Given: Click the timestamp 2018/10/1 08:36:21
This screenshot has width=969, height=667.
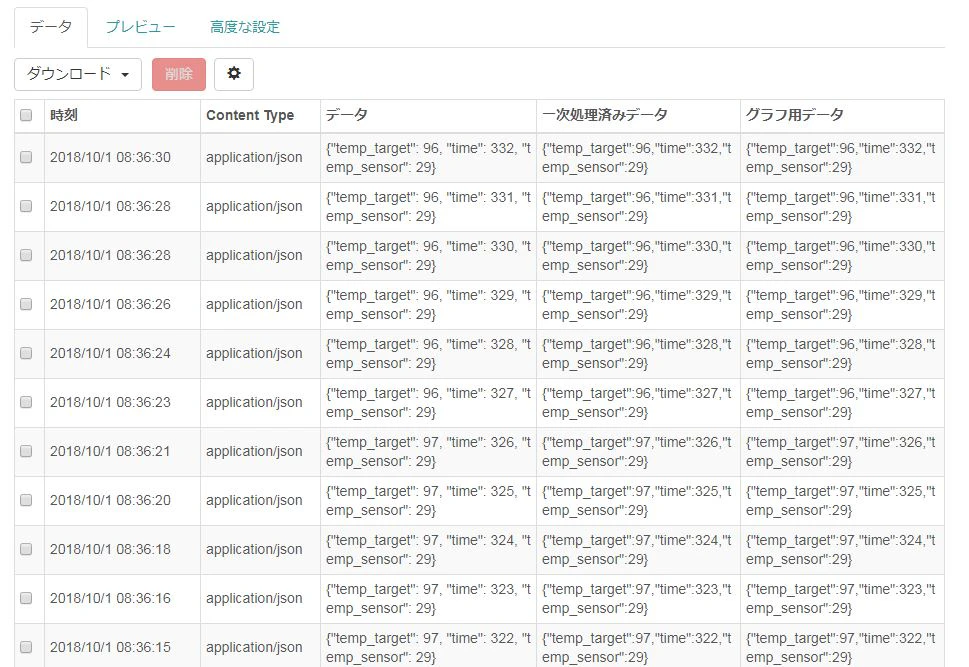Looking at the screenshot, I should [x=110, y=451].
